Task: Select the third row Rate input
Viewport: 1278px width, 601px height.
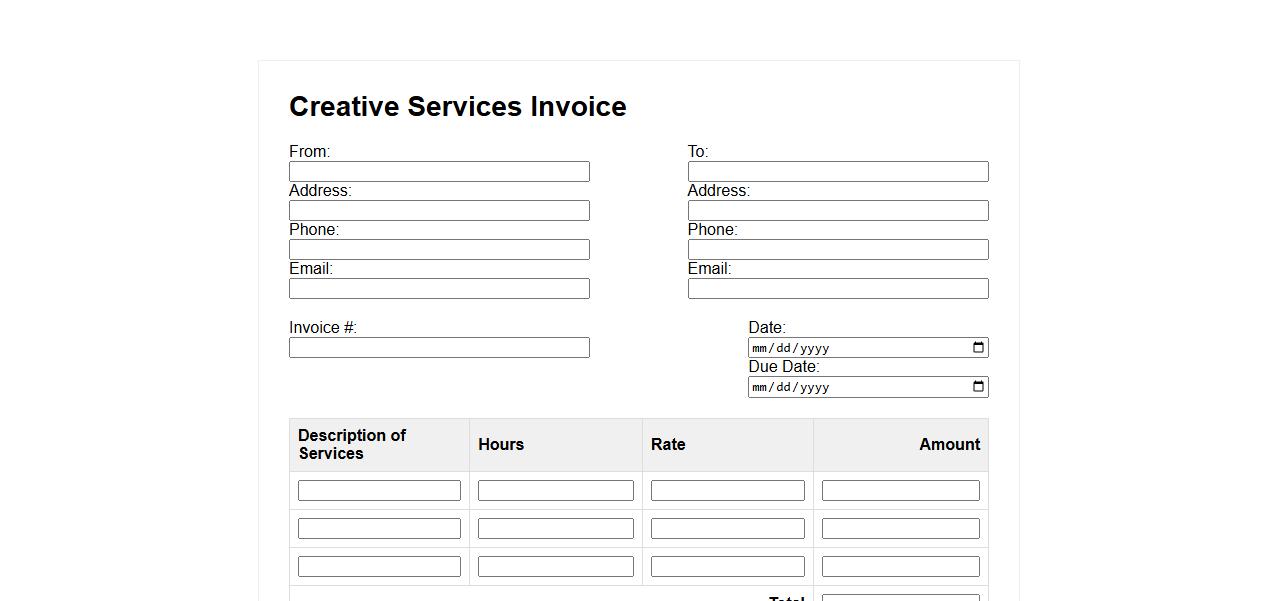Action: pos(727,567)
